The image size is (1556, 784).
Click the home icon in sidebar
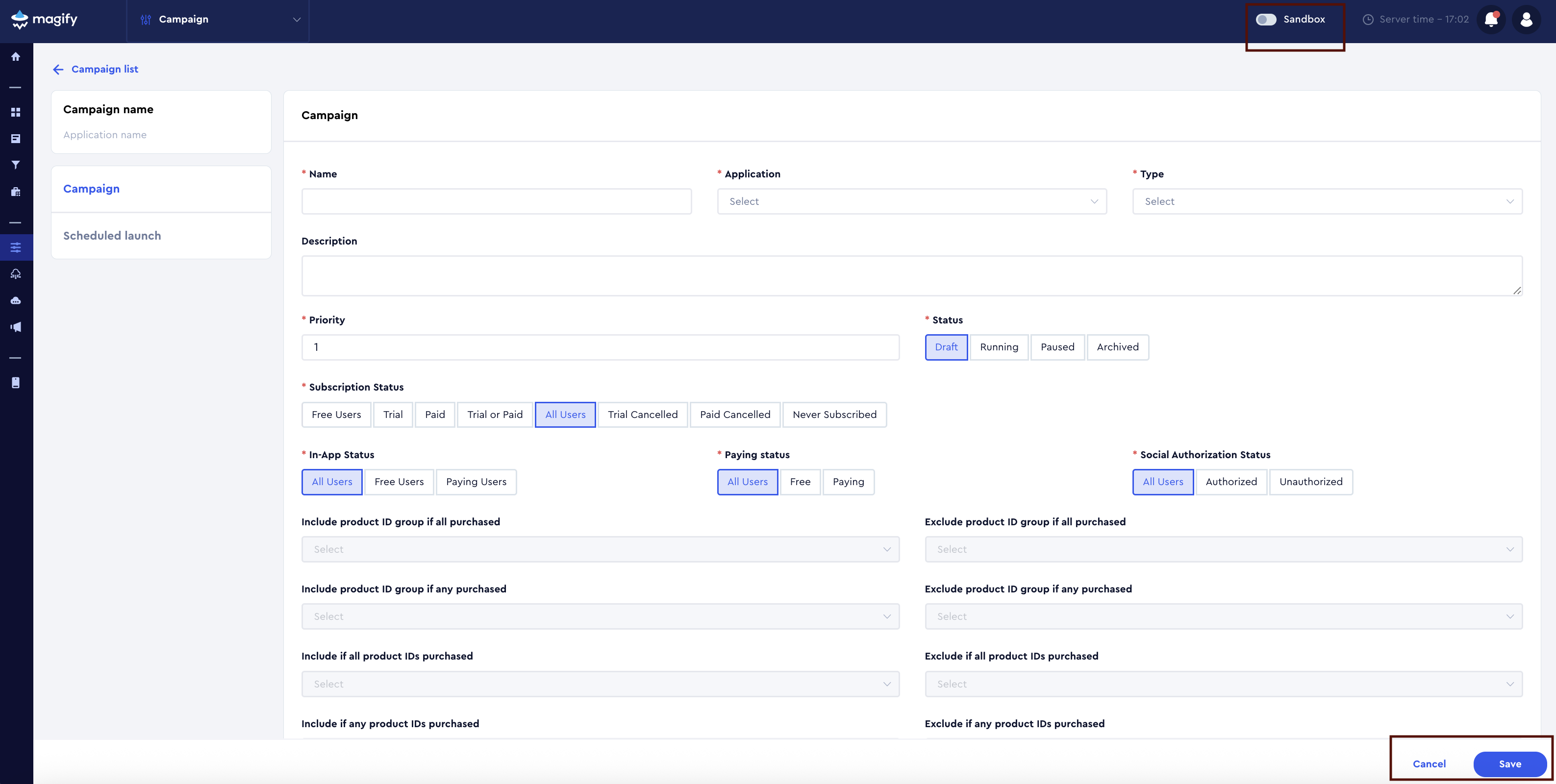[16, 57]
